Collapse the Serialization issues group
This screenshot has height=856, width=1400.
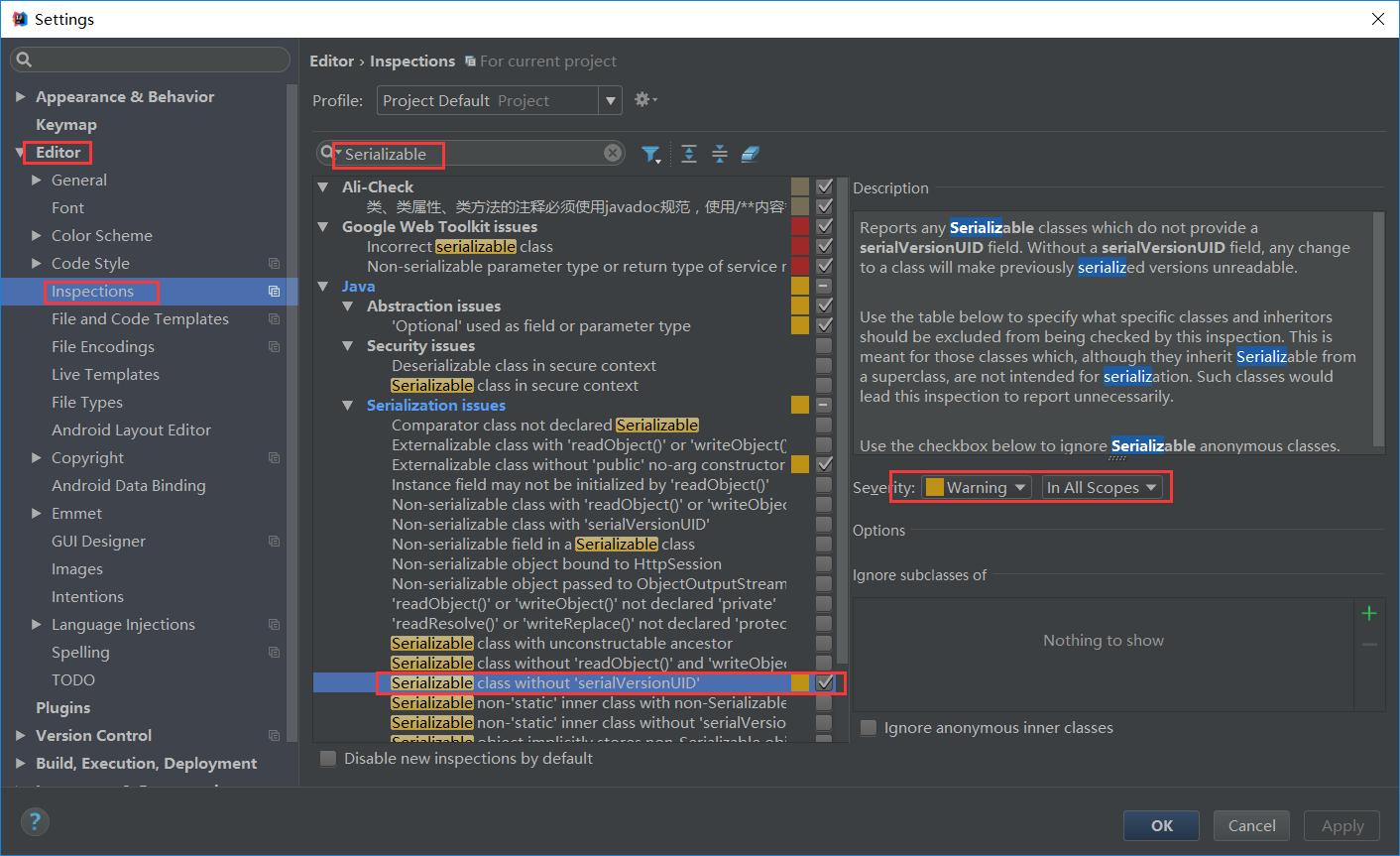348,405
